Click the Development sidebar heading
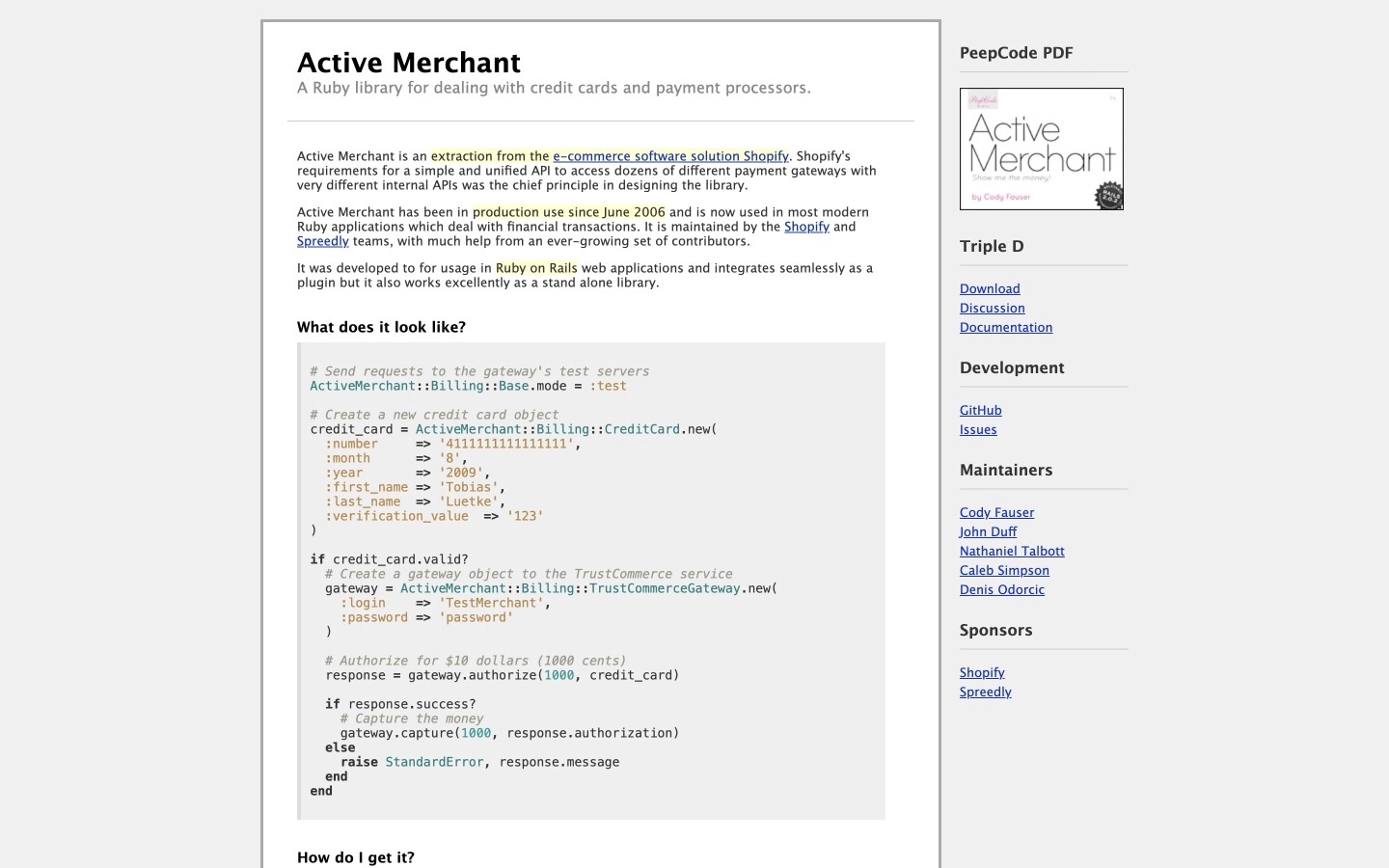This screenshot has width=1389, height=868. 1012,367
